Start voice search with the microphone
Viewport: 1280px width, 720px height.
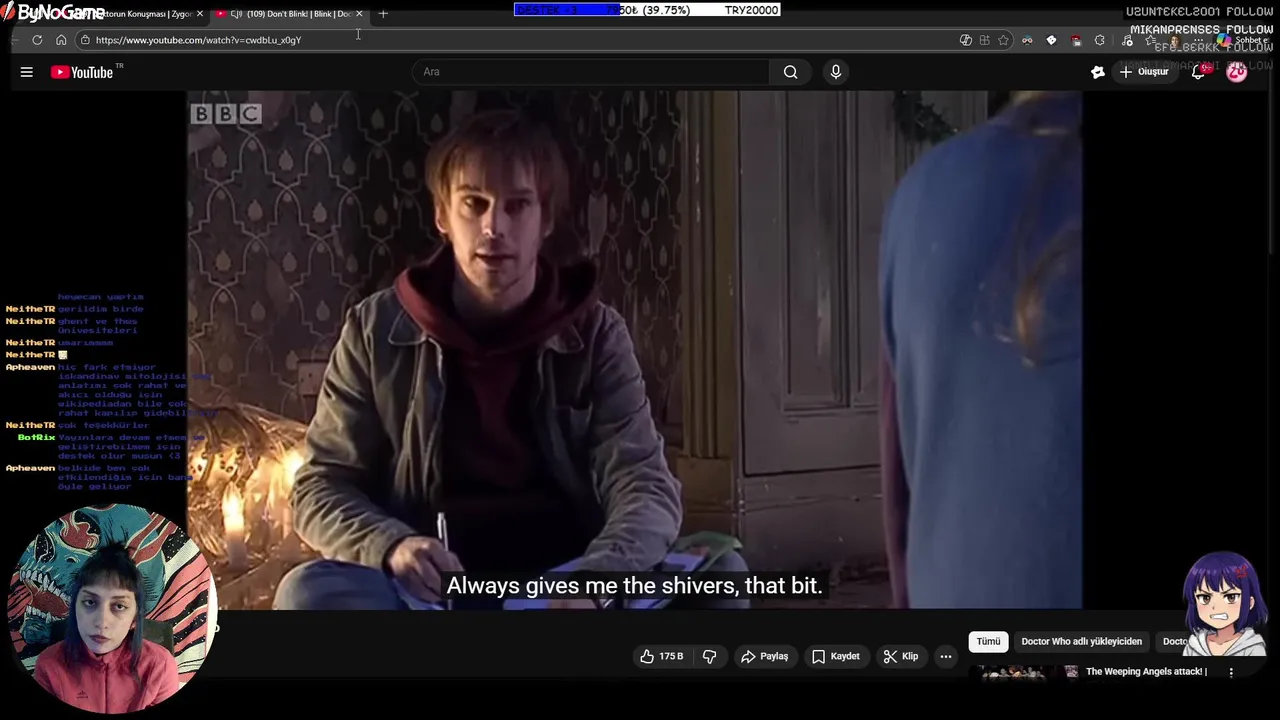pyautogui.click(x=836, y=72)
